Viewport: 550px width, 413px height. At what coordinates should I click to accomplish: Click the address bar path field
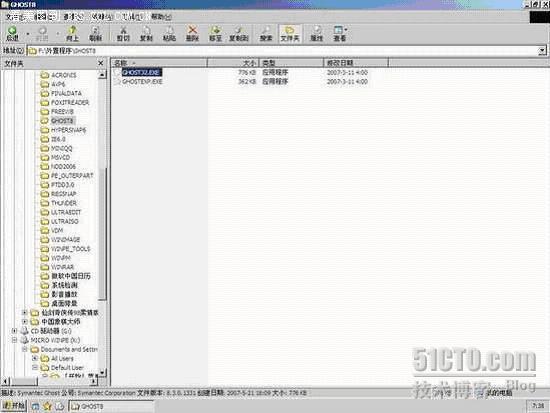click(282, 51)
